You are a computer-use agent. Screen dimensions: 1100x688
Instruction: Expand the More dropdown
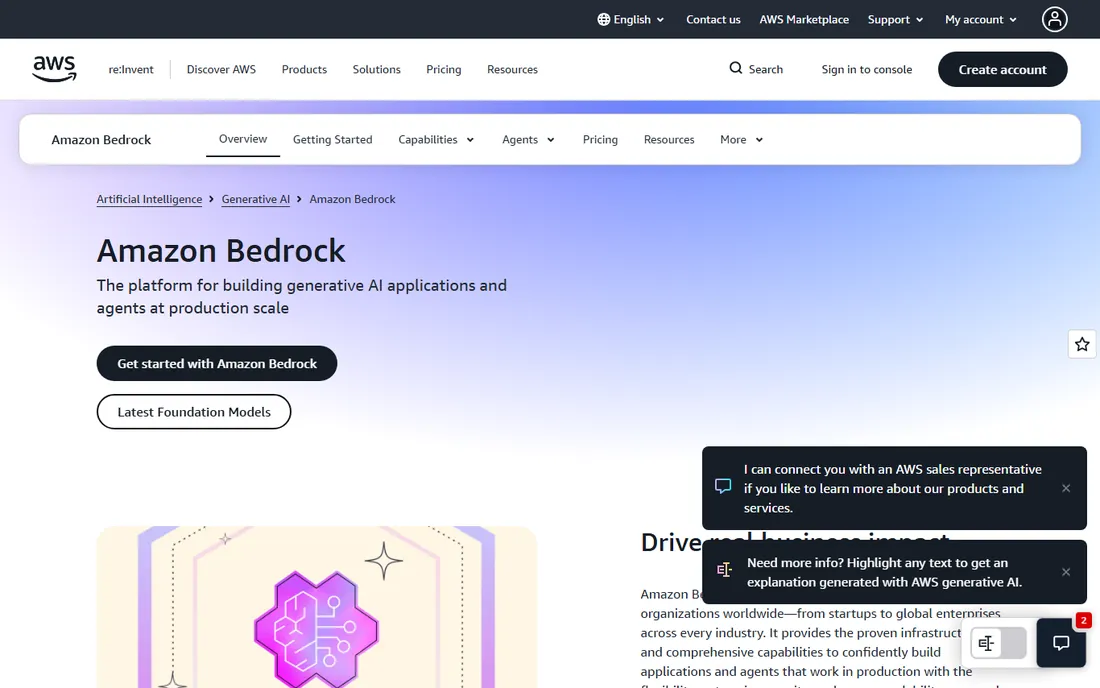(741, 140)
